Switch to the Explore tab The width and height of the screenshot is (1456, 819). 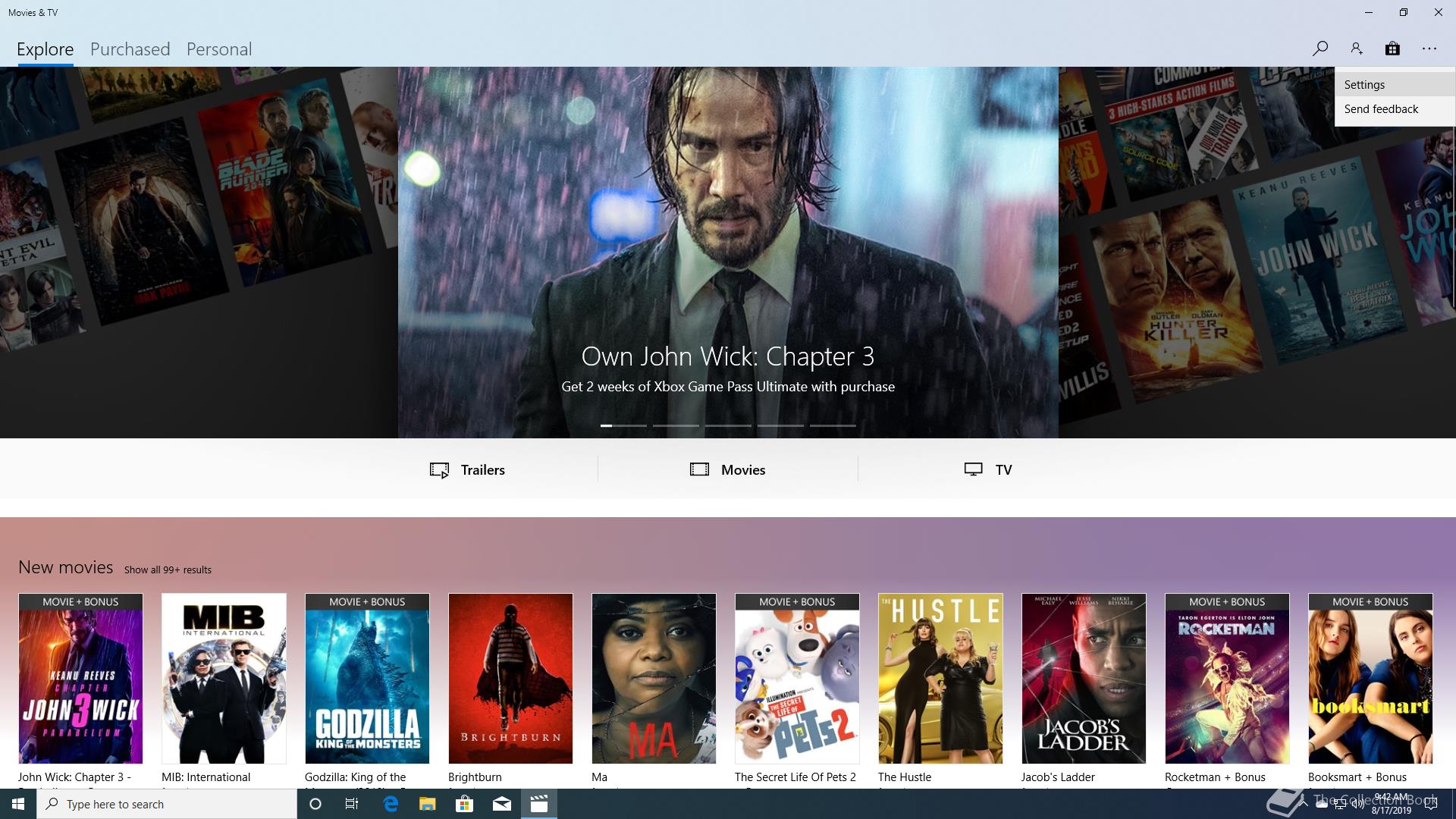pos(45,49)
